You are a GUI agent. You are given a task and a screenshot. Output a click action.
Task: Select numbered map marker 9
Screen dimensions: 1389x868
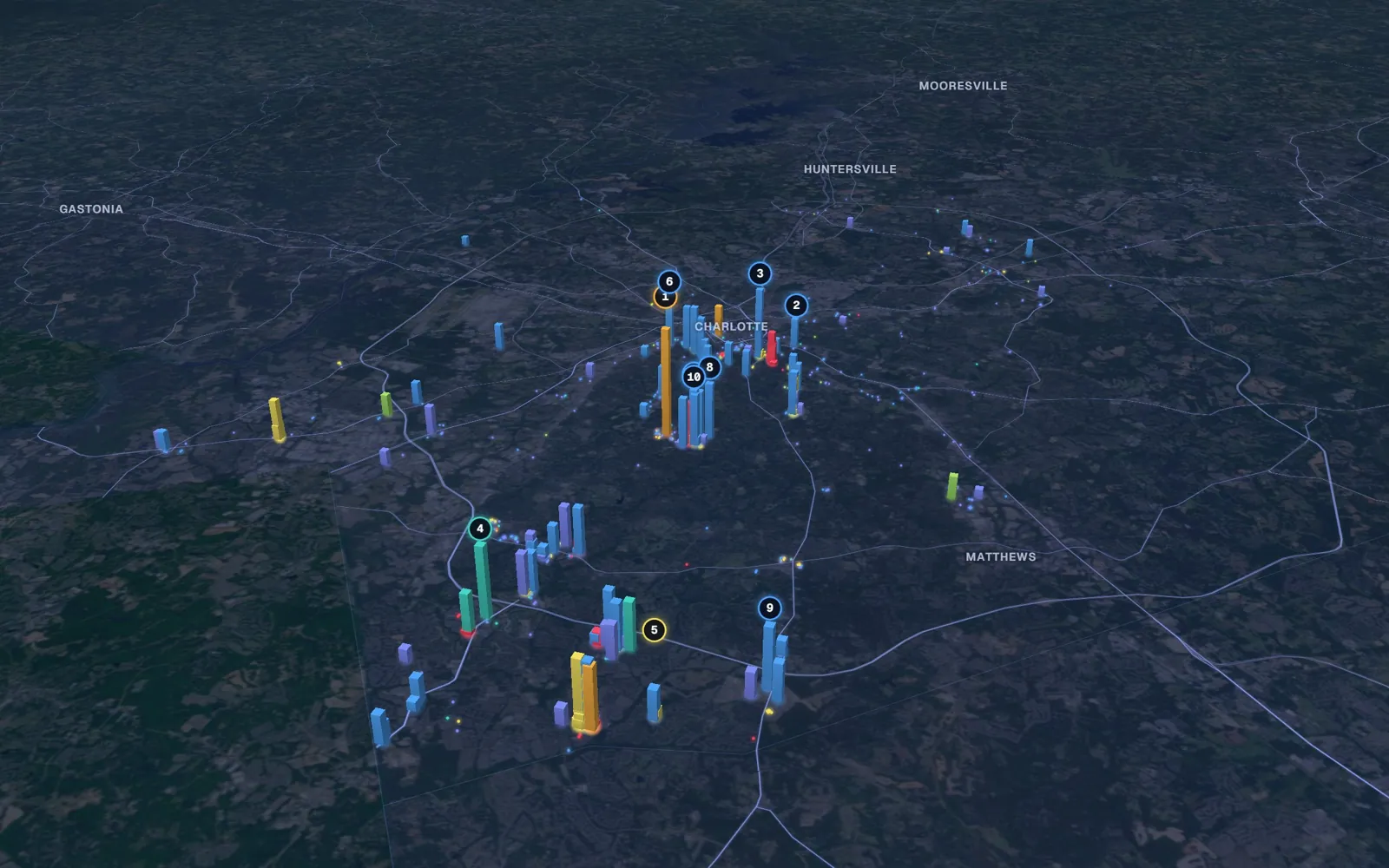pyautogui.click(x=769, y=608)
